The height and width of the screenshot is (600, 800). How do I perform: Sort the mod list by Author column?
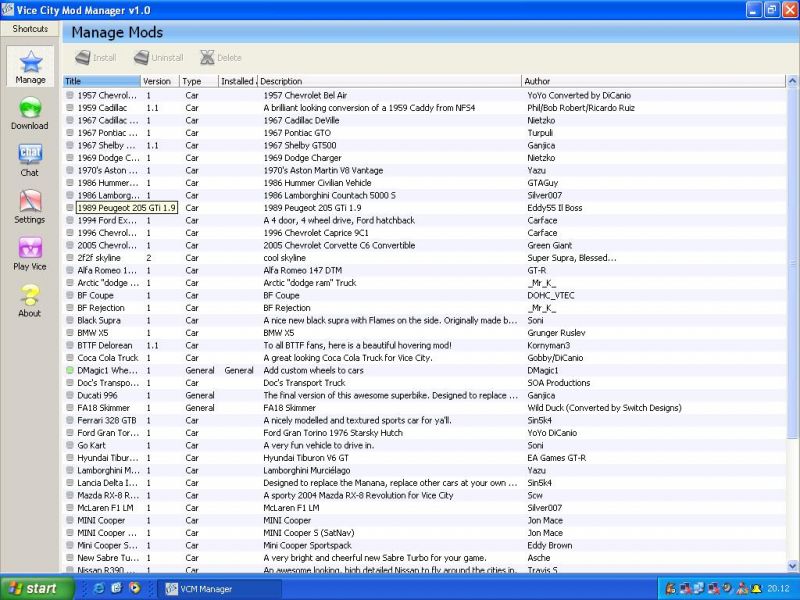(654, 81)
